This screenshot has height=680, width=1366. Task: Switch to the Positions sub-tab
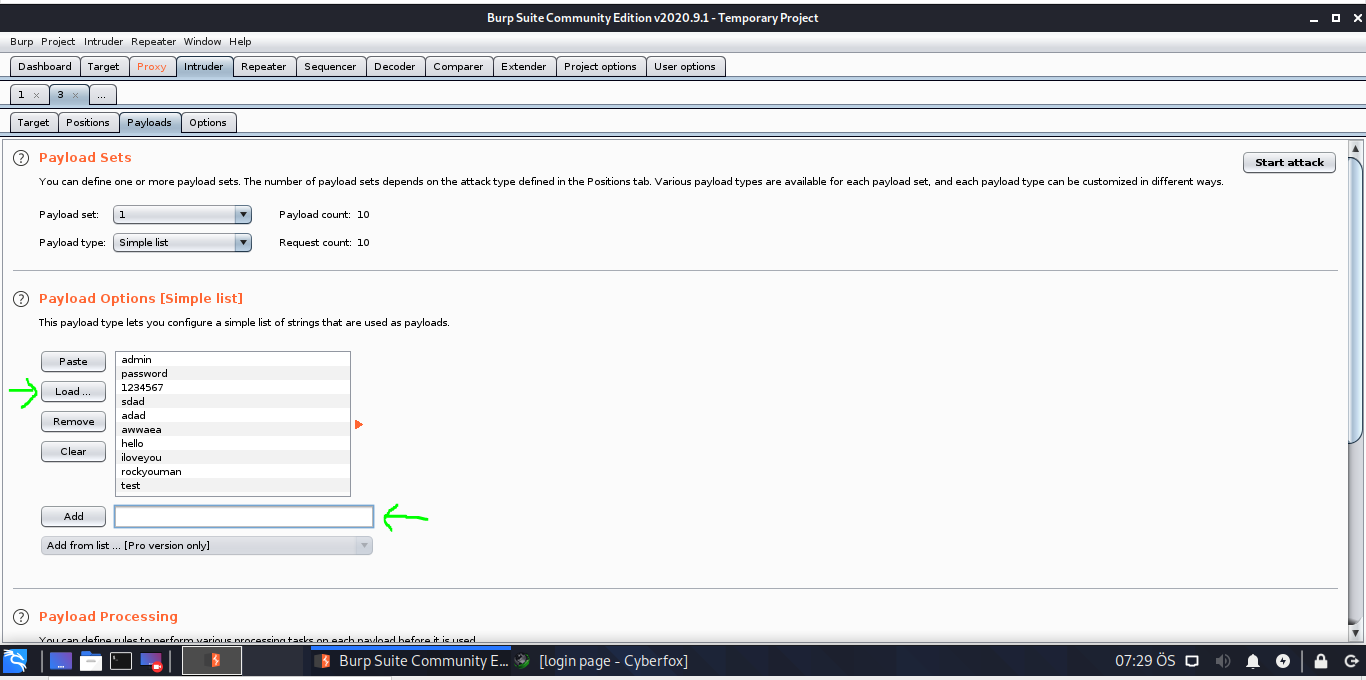click(x=88, y=123)
